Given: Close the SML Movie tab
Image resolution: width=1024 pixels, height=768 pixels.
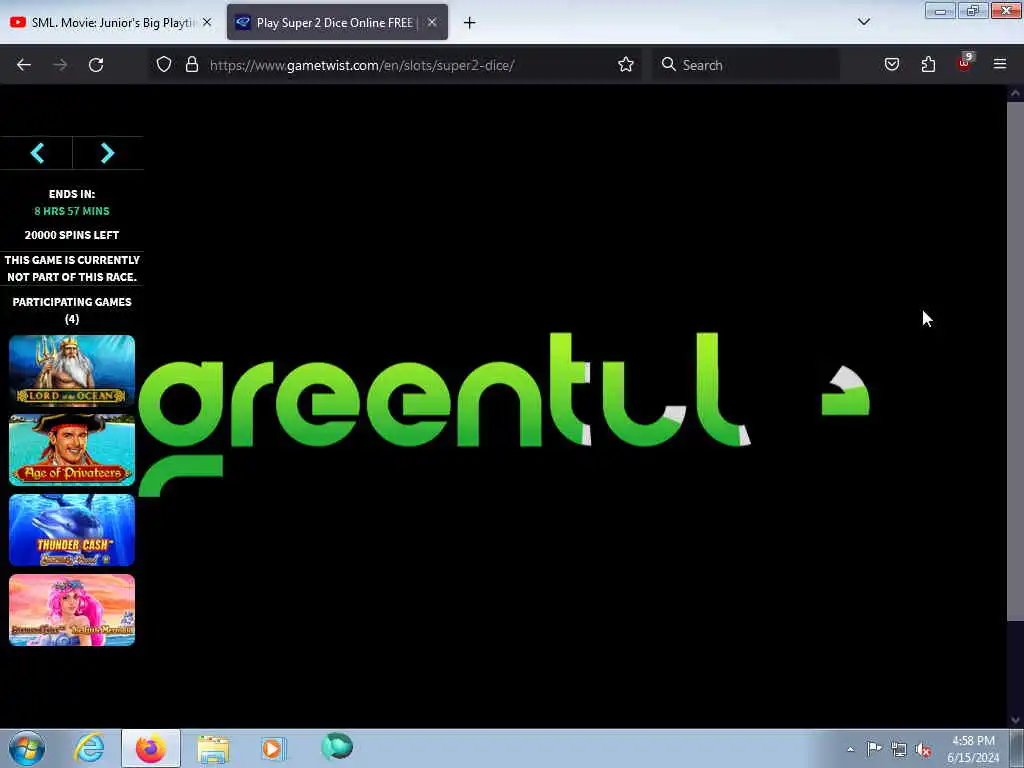Looking at the screenshot, I should (207, 22).
